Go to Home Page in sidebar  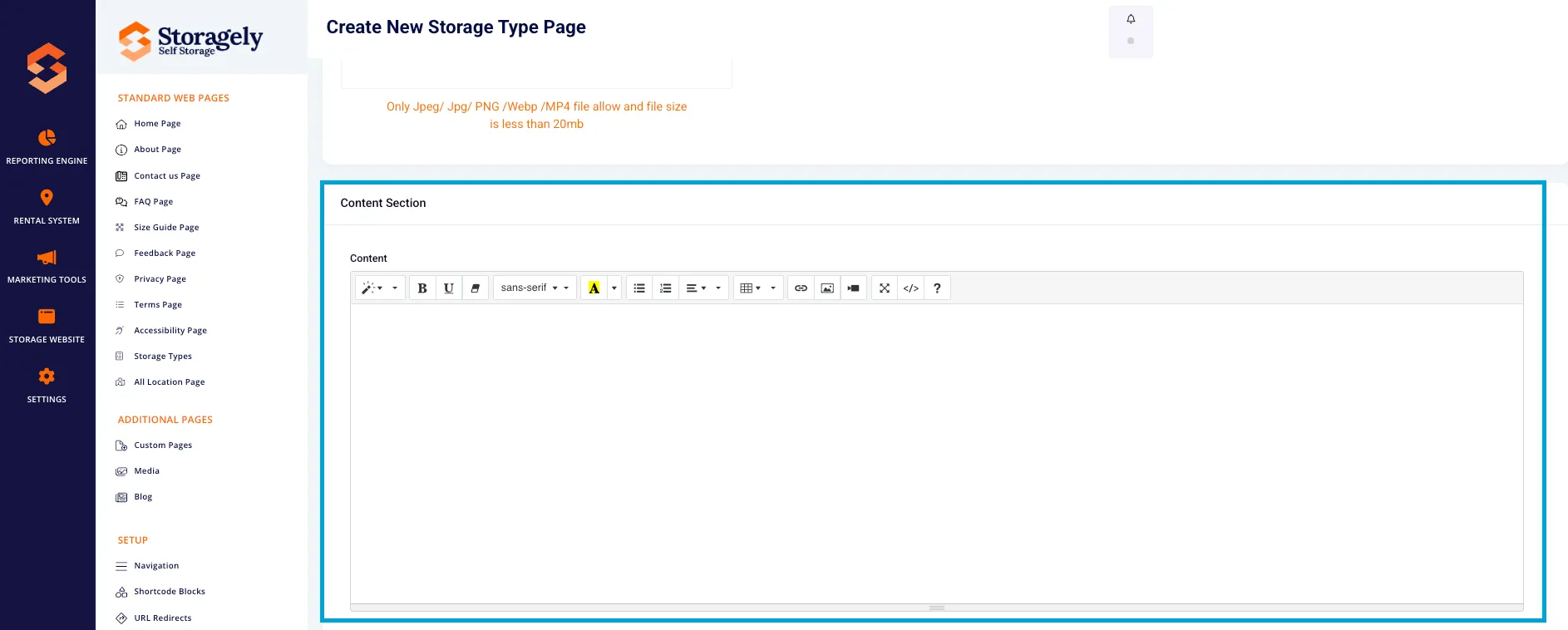pyautogui.click(x=157, y=124)
